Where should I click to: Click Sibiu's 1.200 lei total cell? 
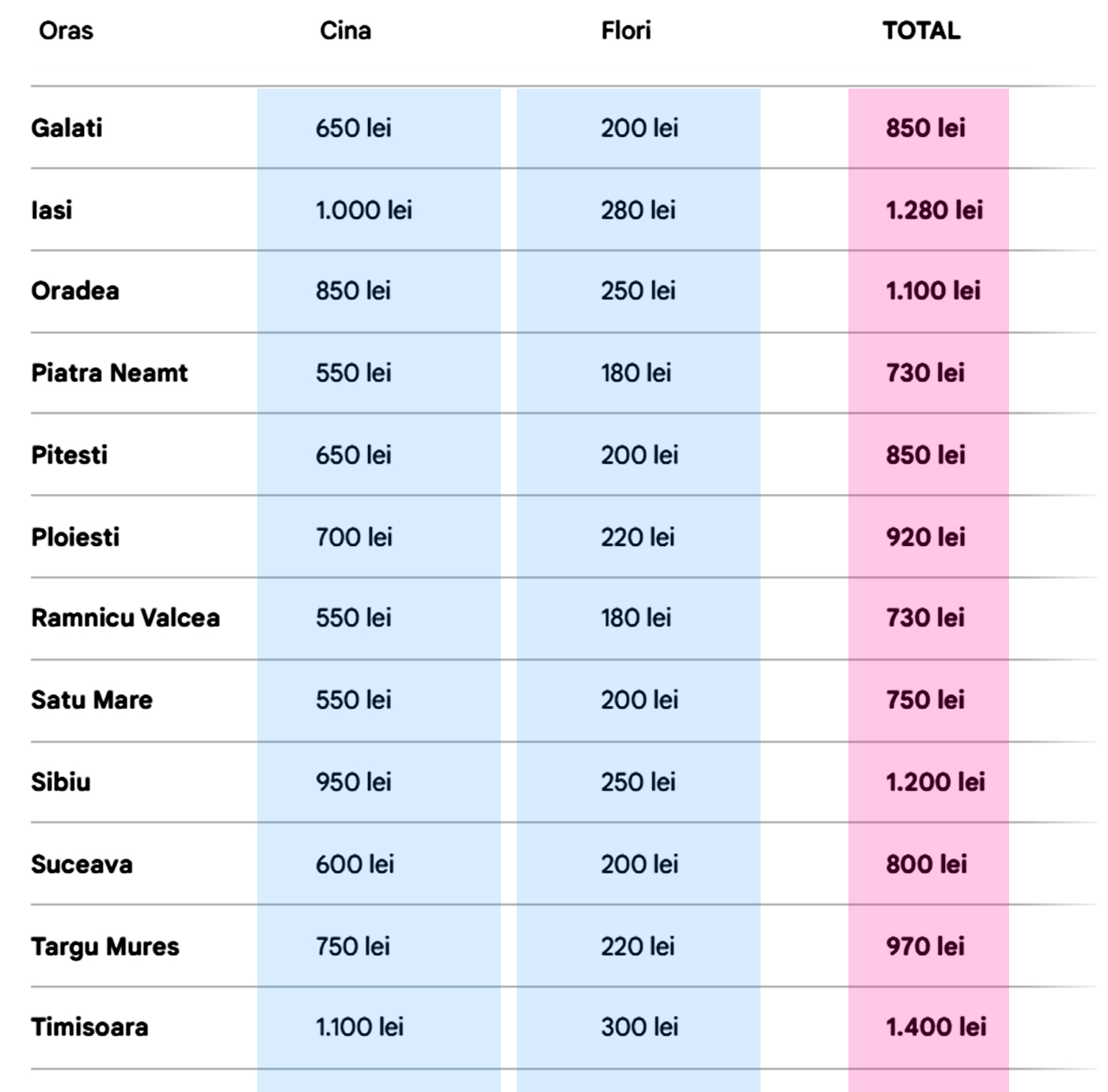pos(935,783)
